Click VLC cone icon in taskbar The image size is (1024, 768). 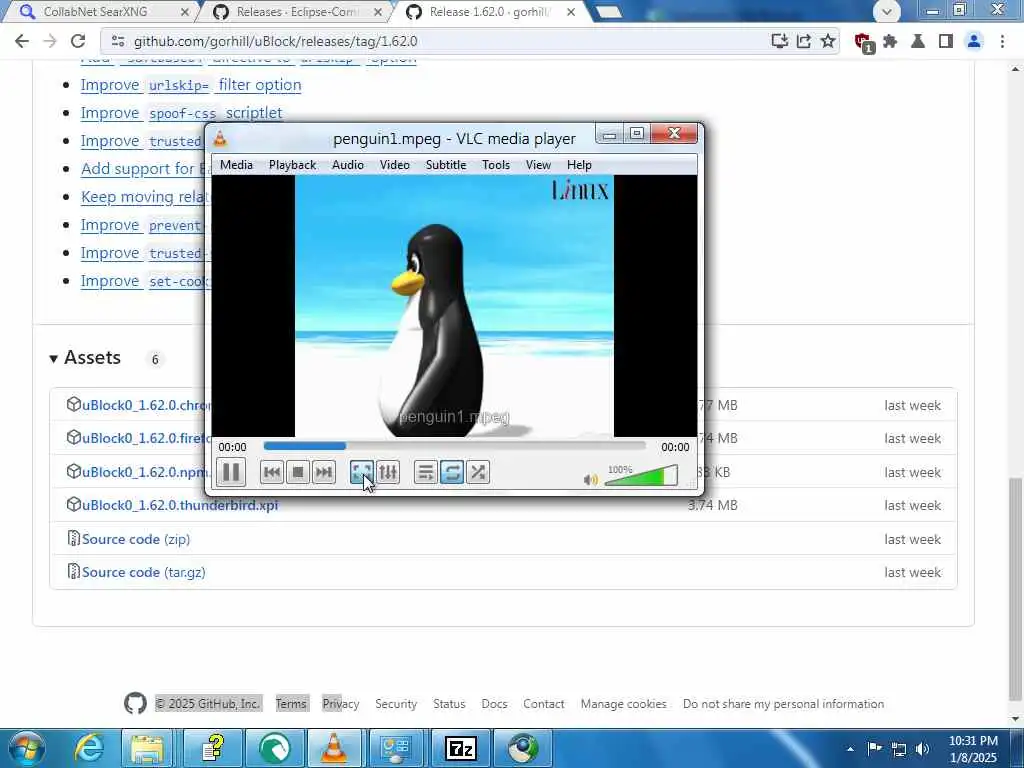334,748
